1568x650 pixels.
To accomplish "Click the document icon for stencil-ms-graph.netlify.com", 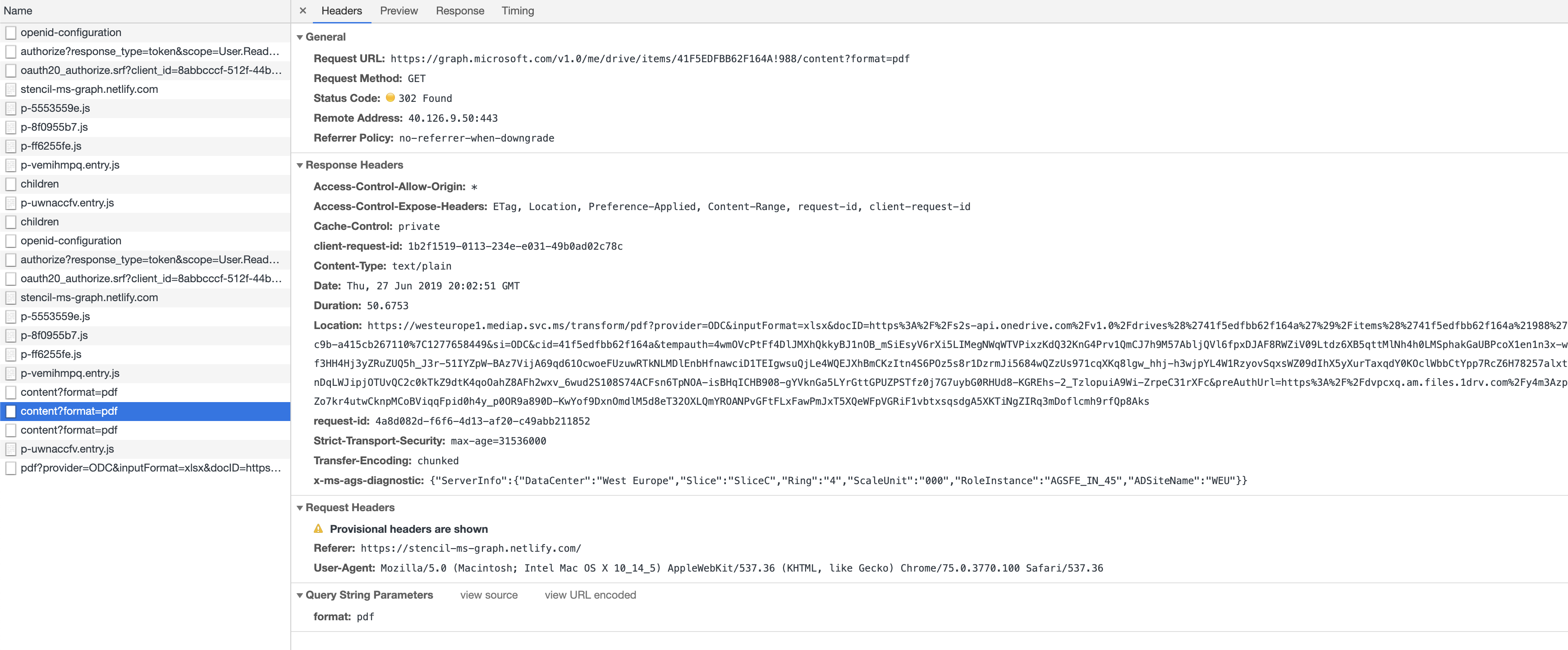I will (10, 89).
